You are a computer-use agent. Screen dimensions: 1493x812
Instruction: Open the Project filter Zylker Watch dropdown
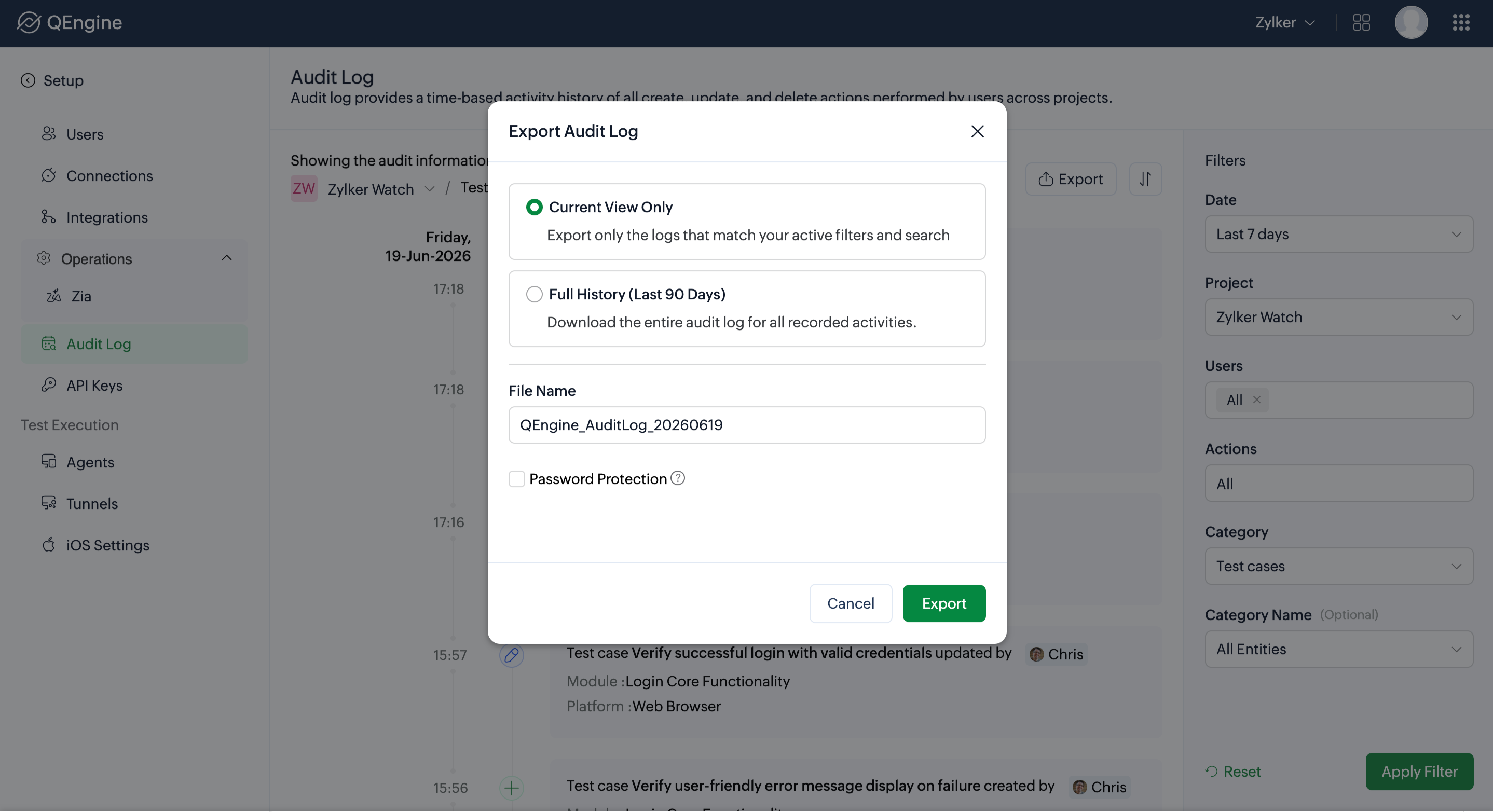click(1338, 317)
